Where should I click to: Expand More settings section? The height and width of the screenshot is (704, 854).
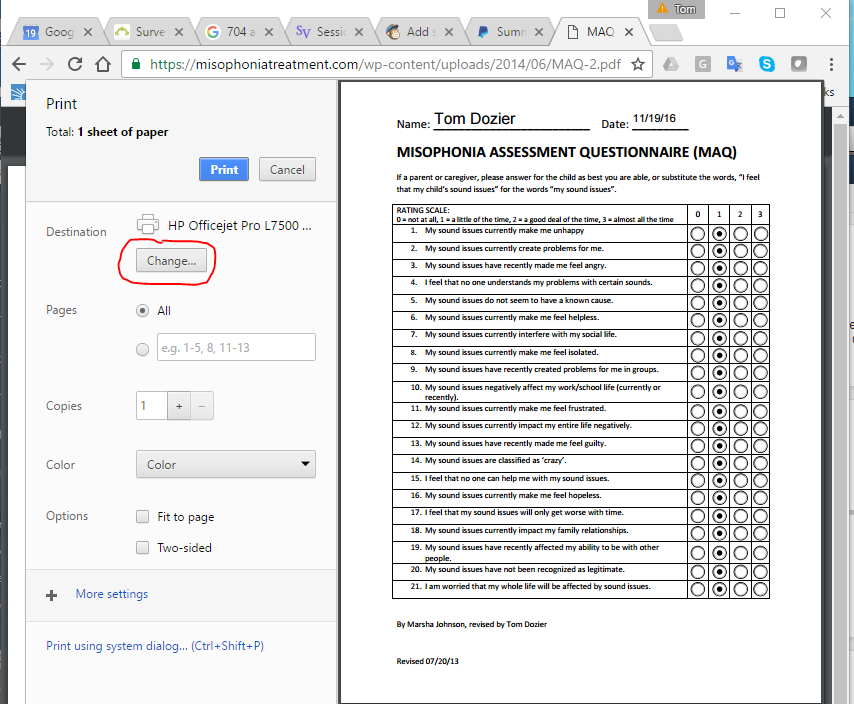click(111, 594)
